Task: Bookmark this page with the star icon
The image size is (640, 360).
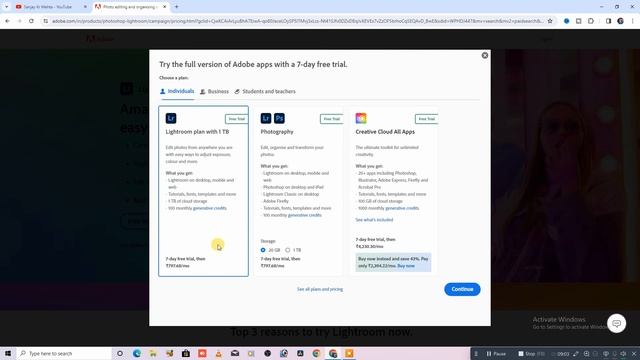Action: (x=550, y=21)
